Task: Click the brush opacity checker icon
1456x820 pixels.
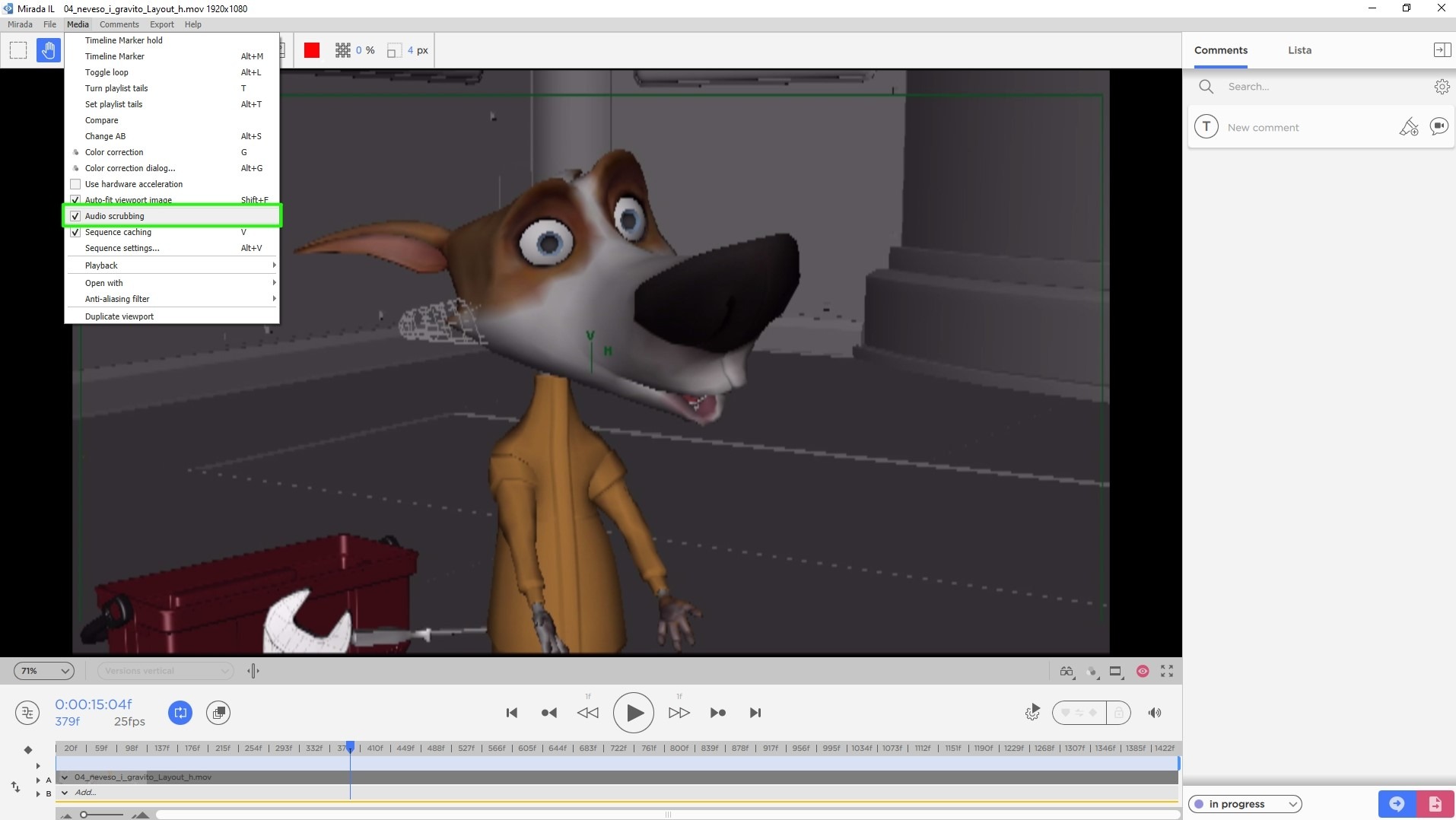Action: (343, 50)
